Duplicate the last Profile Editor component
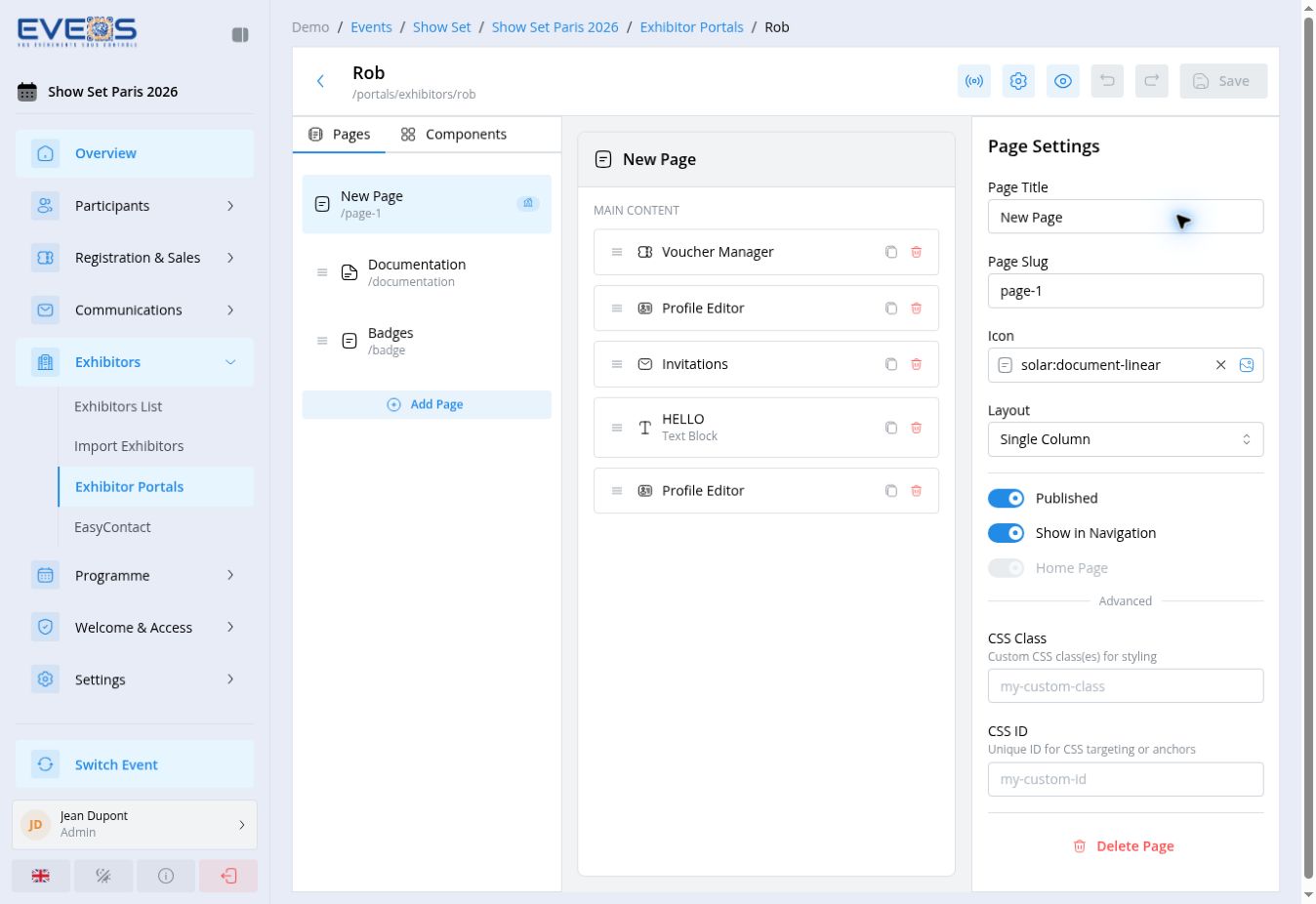The height and width of the screenshot is (904, 1316). pyautogui.click(x=891, y=491)
